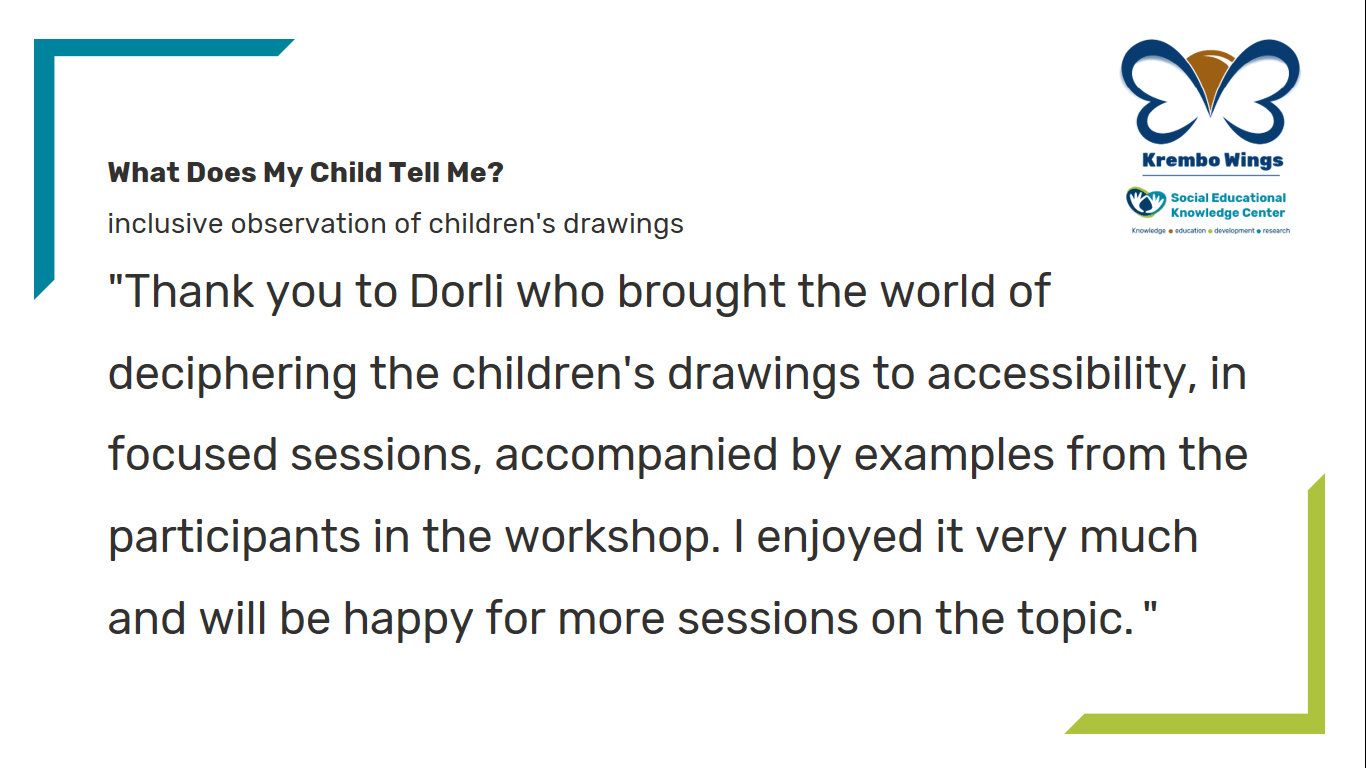The height and width of the screenshot is (768, 1366).
Task: Click the word "deciphering" in the quote
Action: point(233,374)
